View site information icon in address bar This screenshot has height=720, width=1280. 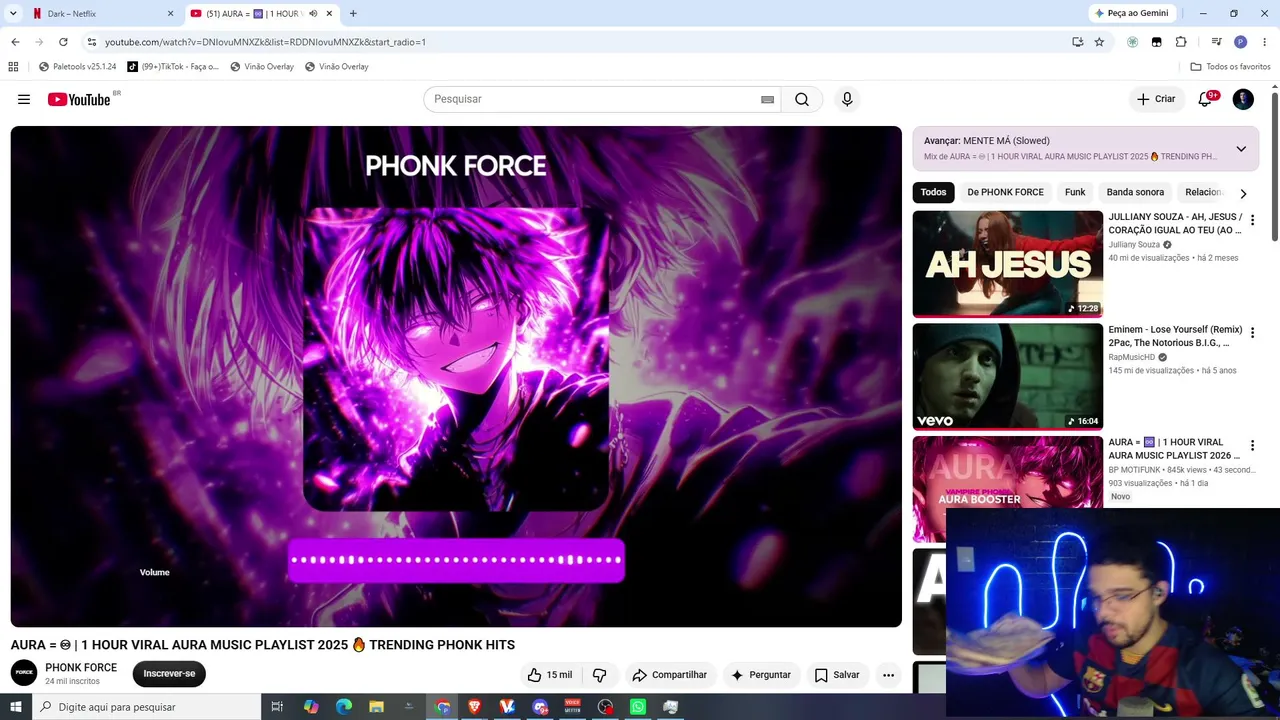(x=91, y=42)
